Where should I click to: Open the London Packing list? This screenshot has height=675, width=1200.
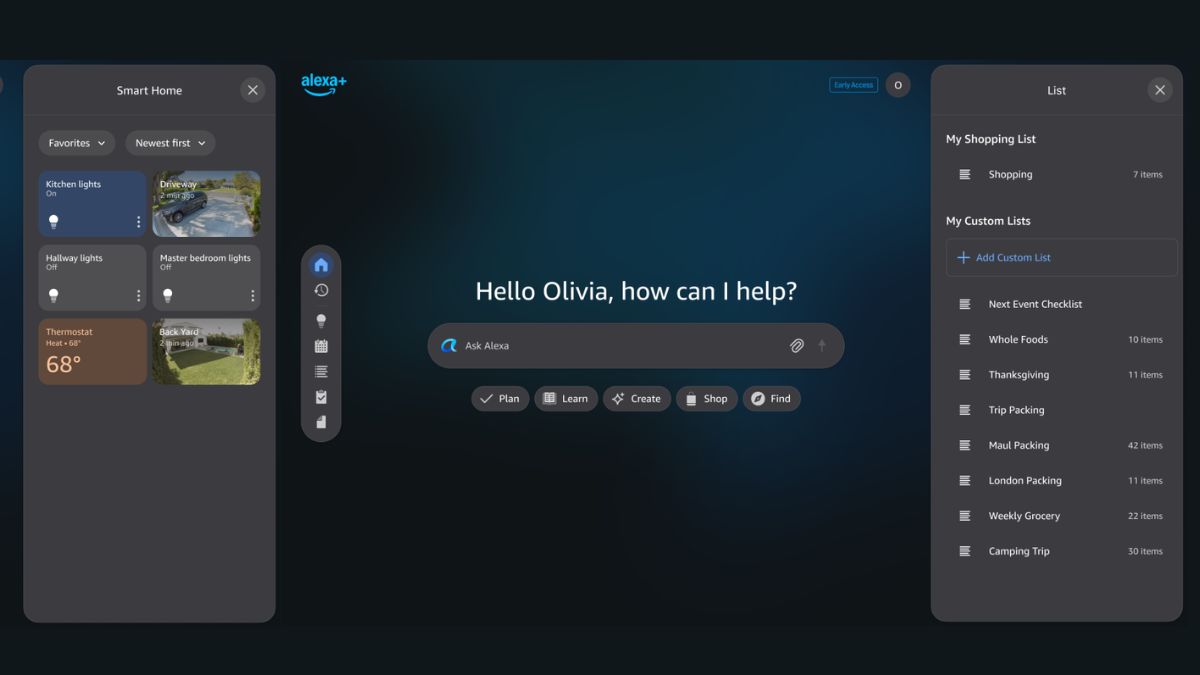pyautogui.click(x=1061, y=481)
